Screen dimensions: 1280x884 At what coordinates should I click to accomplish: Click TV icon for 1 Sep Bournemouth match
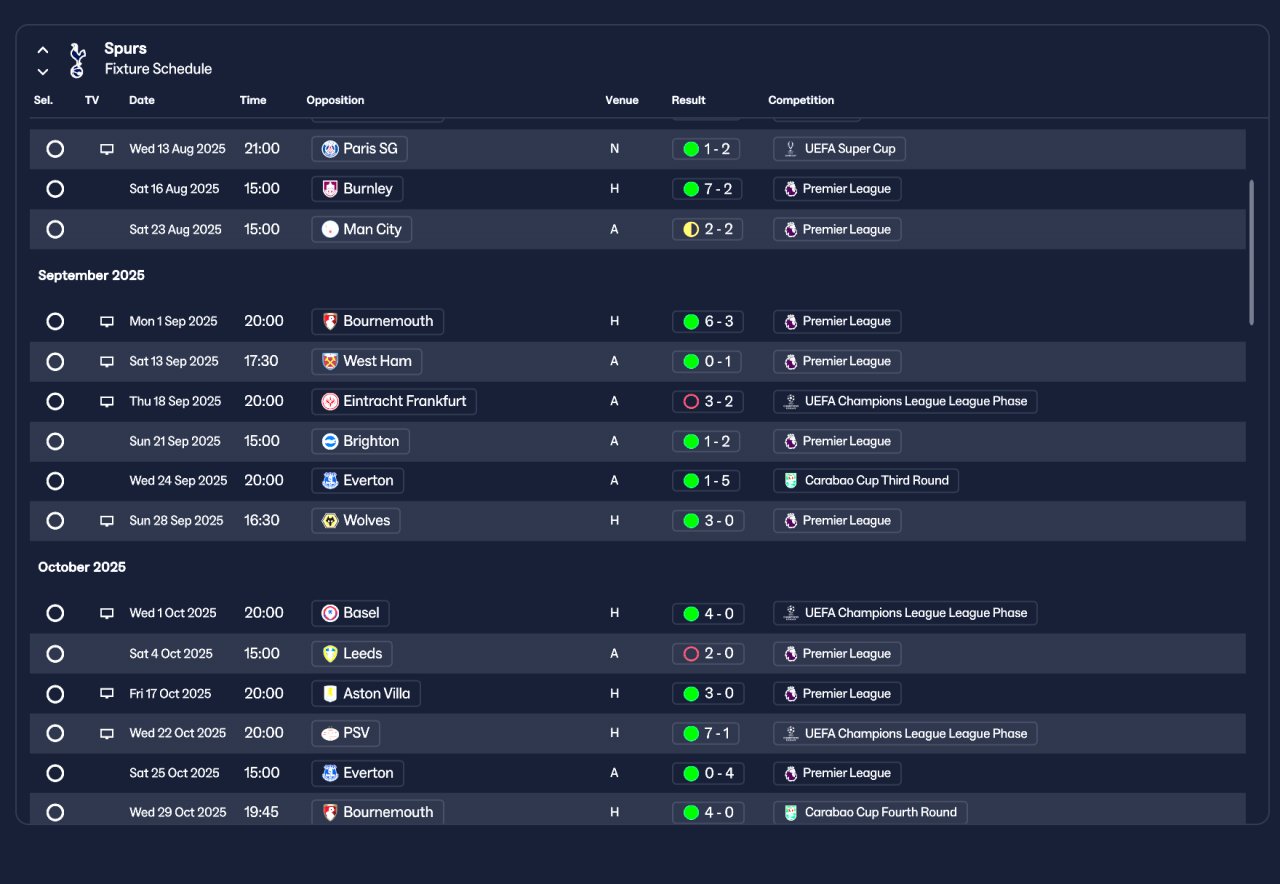107,321
